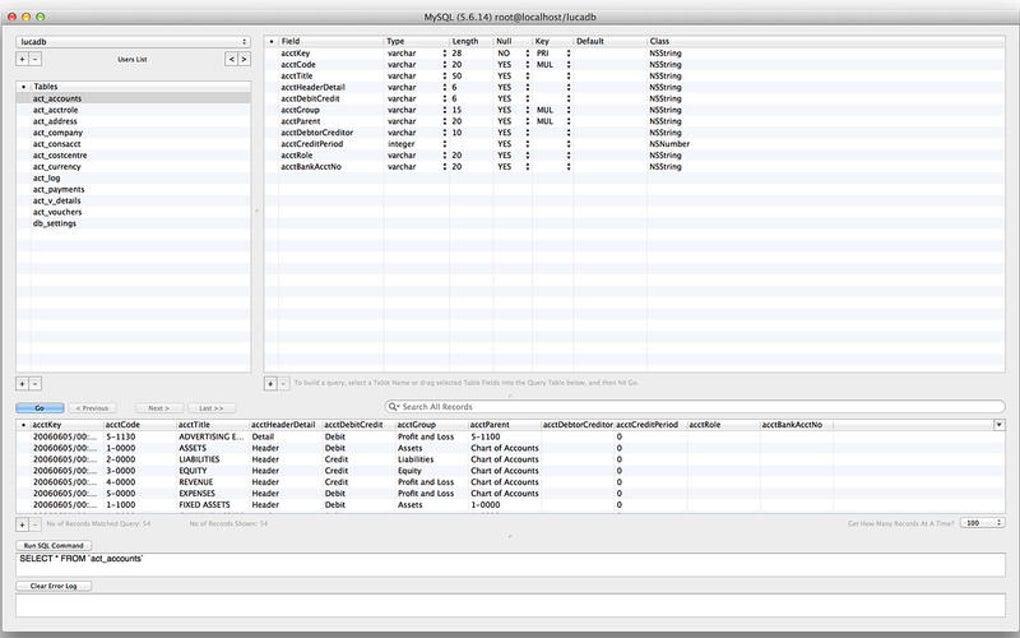Click the Next > button
The height and width of the screenshot is (638, 1020).
pos(159,408)
